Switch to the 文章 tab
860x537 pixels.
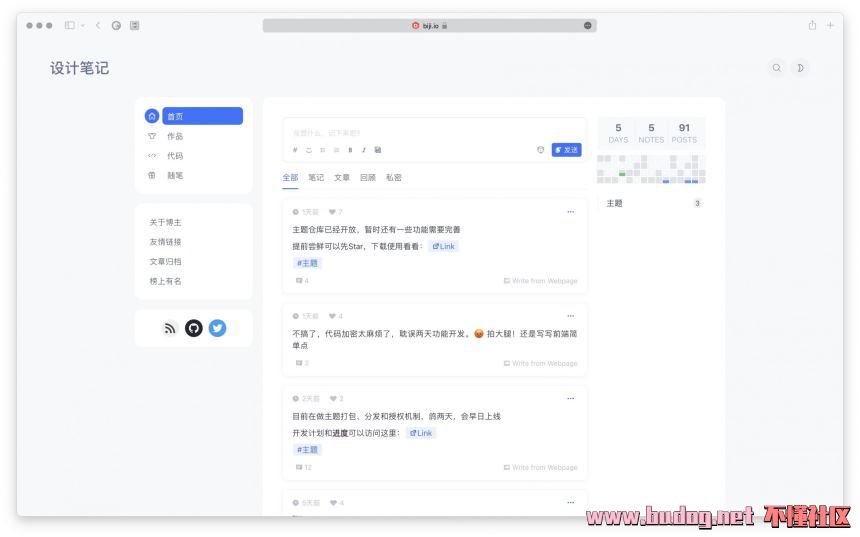[x=342, y=177]
